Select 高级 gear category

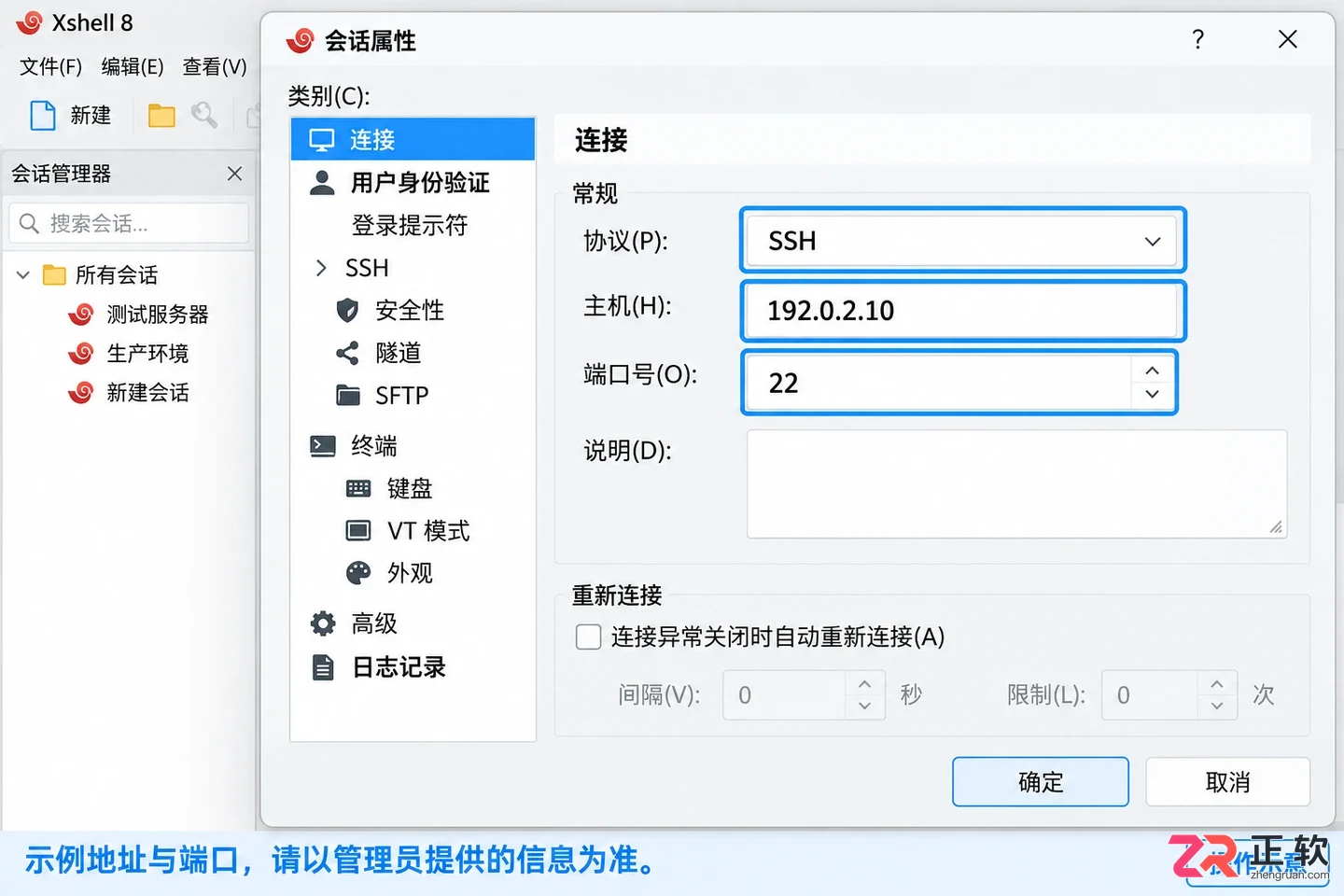(354, 623)
